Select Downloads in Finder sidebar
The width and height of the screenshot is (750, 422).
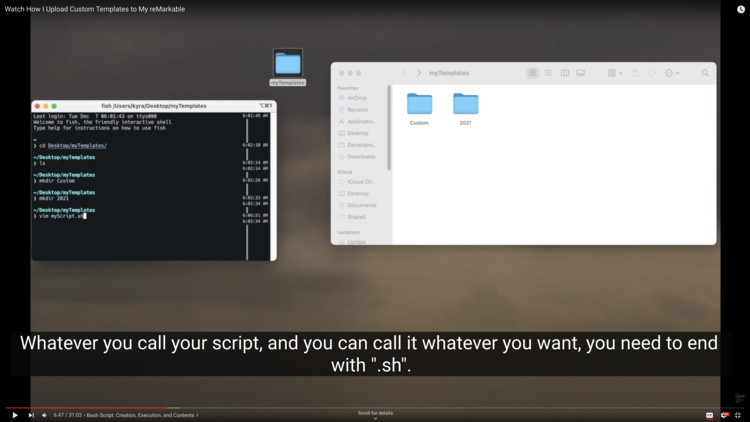coord(361,156)
